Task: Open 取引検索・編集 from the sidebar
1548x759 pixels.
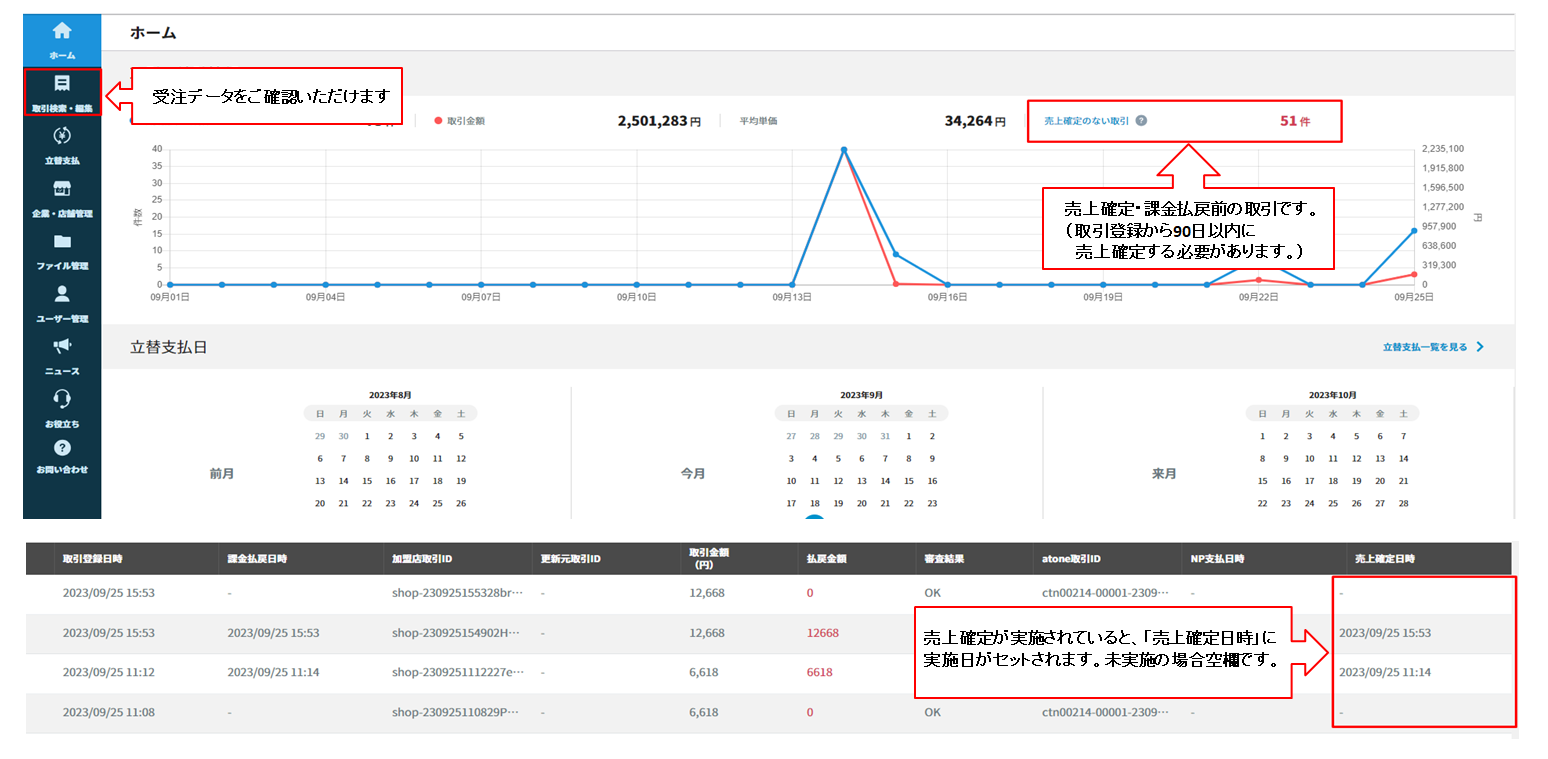Action: coord(62,84)
